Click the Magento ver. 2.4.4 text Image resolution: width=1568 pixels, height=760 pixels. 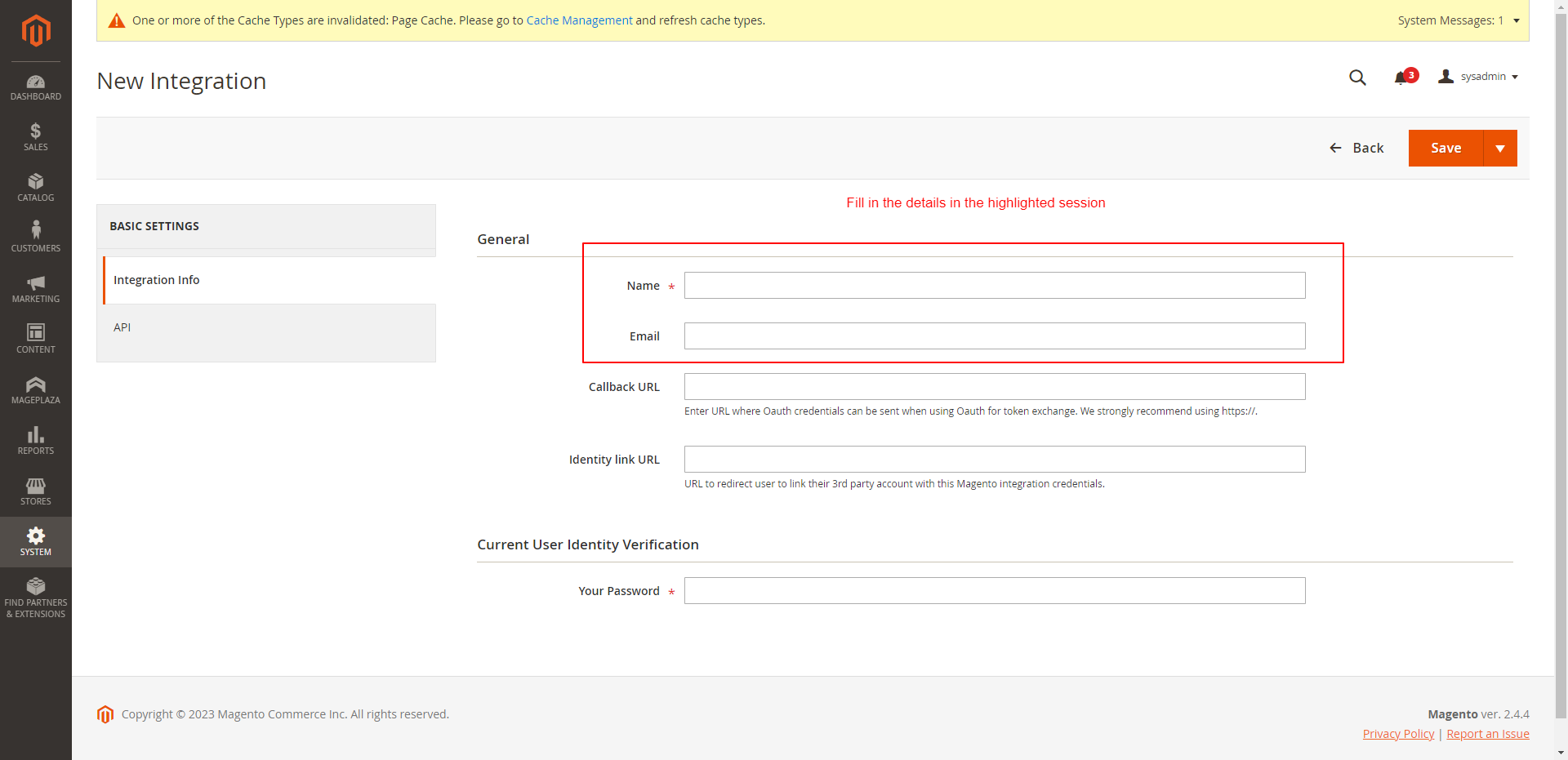[x=1478, y=714]
